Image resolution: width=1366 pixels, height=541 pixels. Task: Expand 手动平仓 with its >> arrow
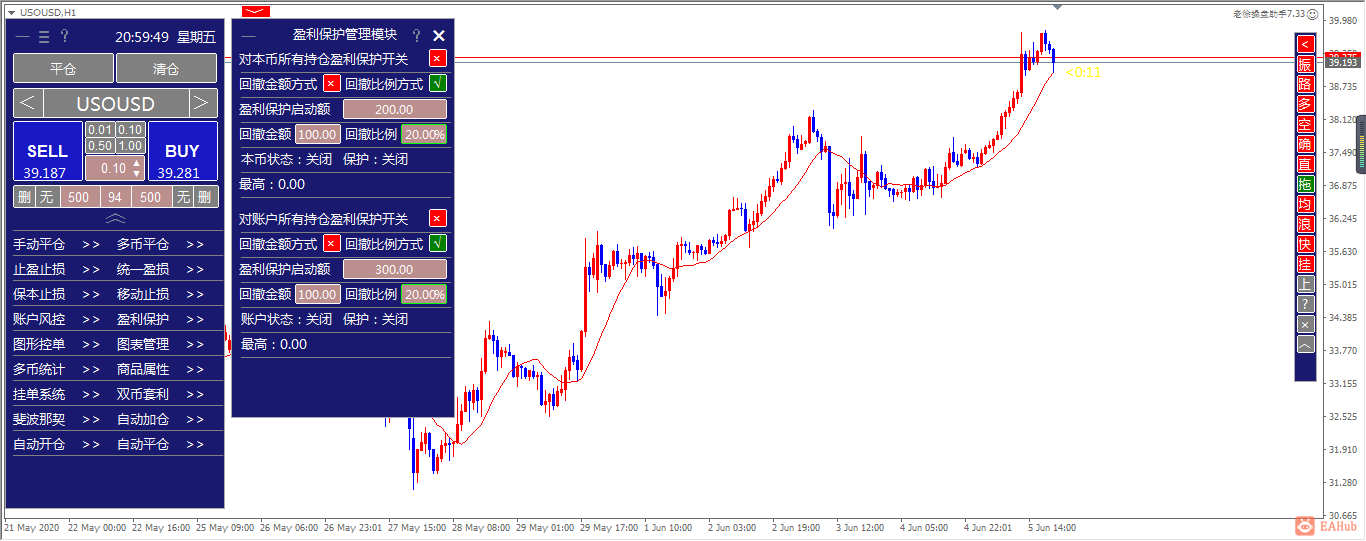[91, 244]
